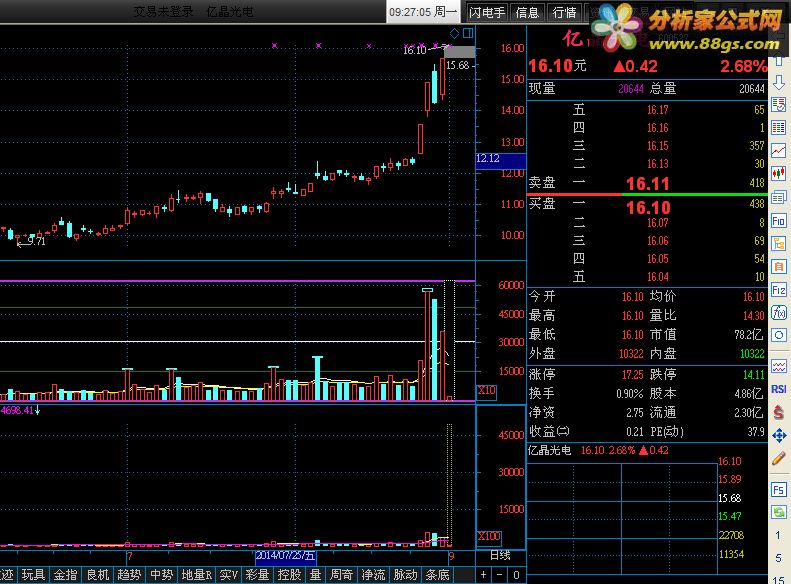Open the wavy lines indicator icon
The width and height of the screenshot is (791, 584).
[779, 366]
